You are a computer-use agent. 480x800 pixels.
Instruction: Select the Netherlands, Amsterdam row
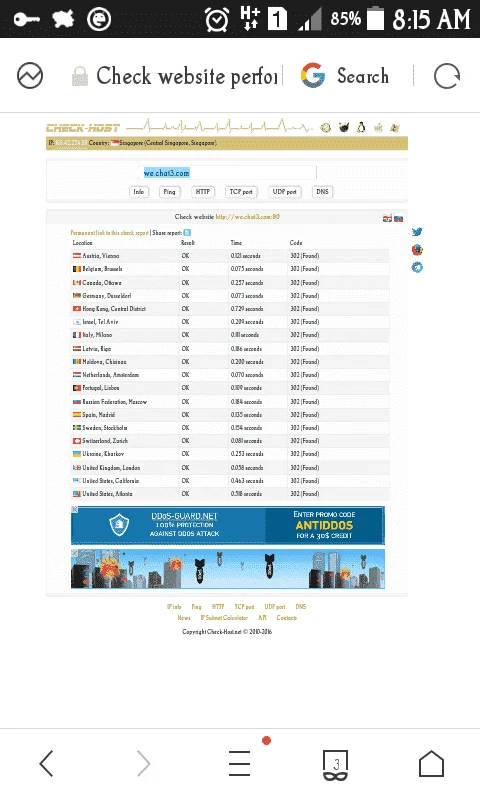pos(230,375)
